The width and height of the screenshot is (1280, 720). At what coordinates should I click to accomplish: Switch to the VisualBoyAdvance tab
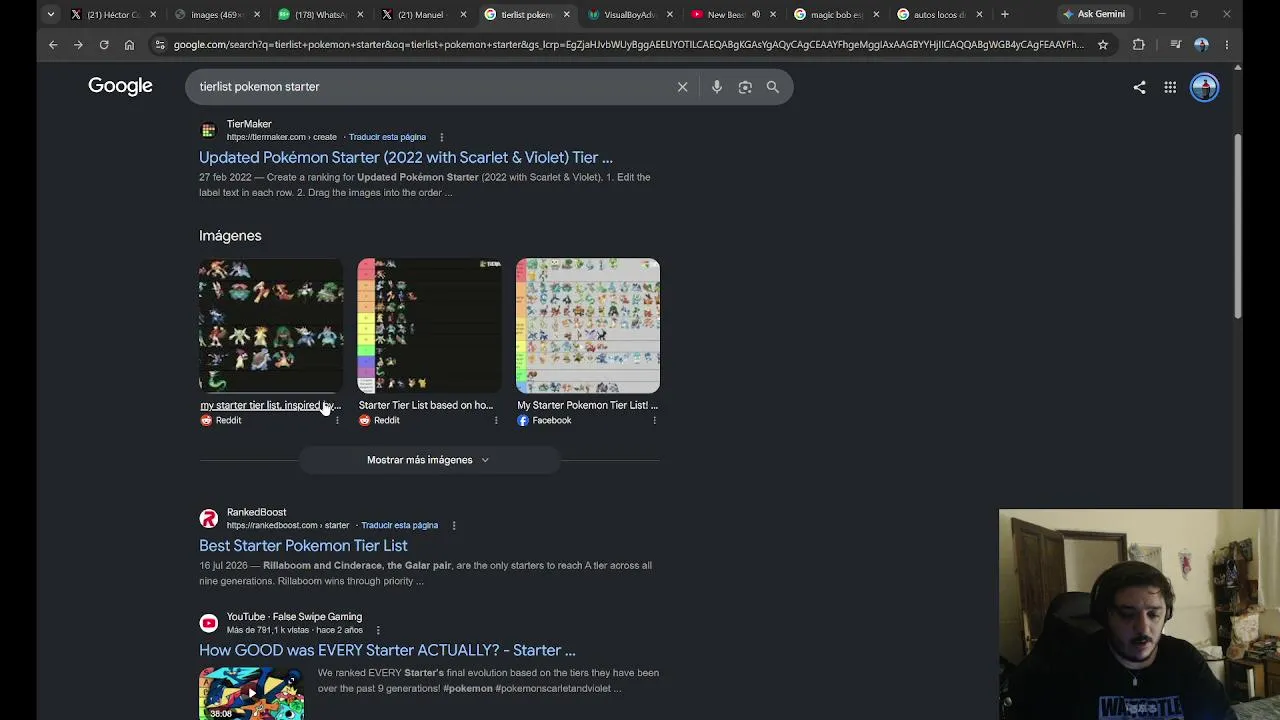[631, 14]
